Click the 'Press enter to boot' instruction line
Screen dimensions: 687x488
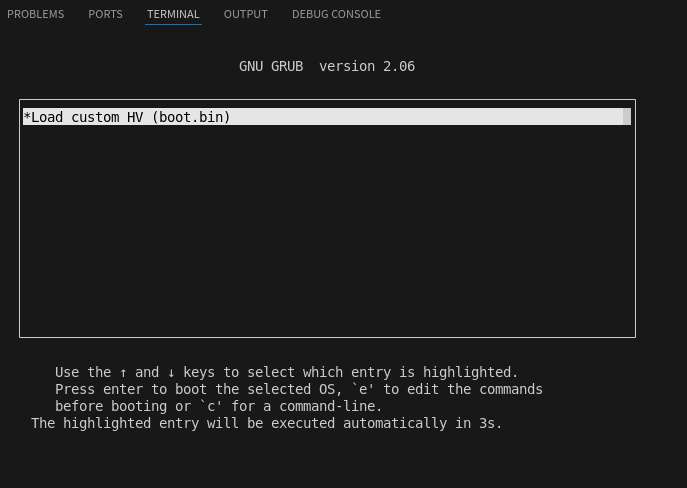click(x=299, y=389)
